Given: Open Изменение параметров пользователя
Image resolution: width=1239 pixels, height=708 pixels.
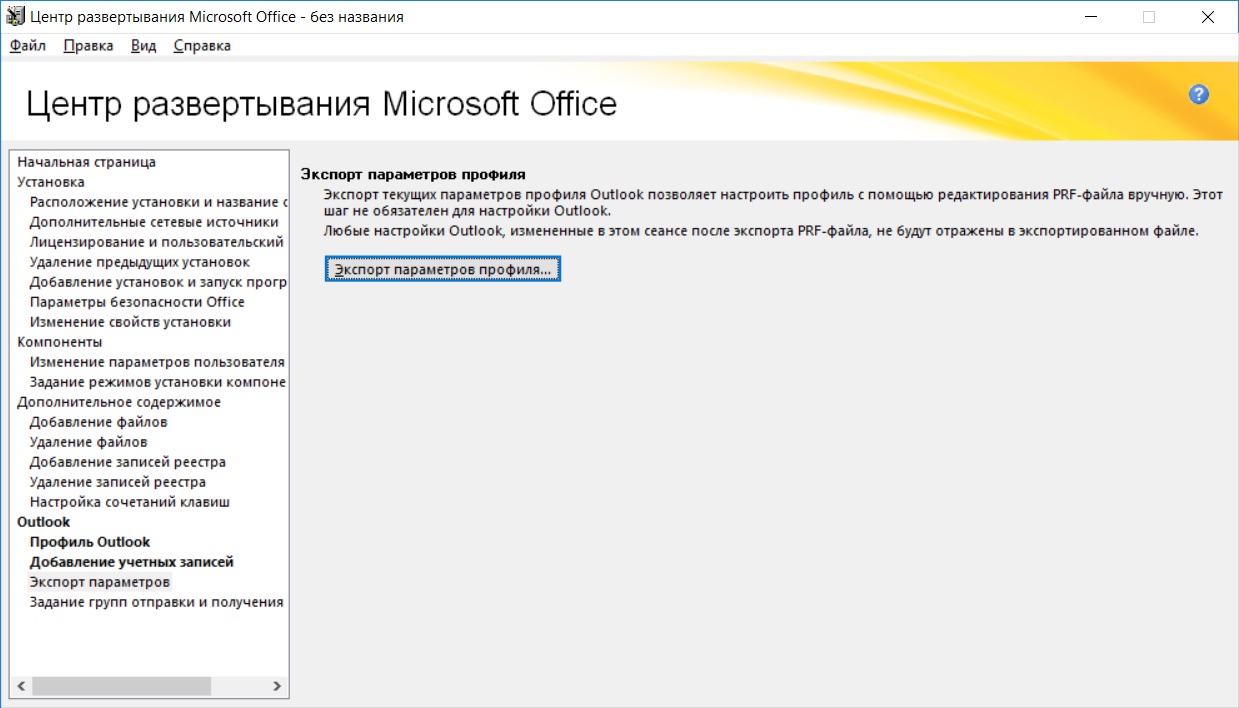Looking at the screenshot, I should 157,362.
